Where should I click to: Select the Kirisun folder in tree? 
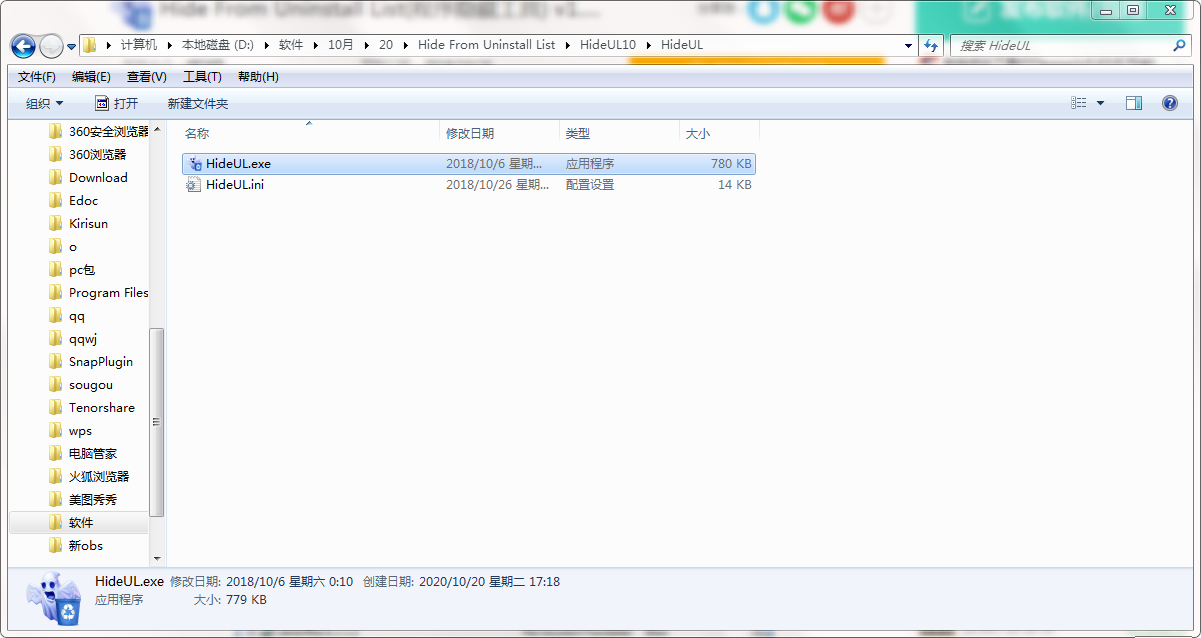click(78, 223)
